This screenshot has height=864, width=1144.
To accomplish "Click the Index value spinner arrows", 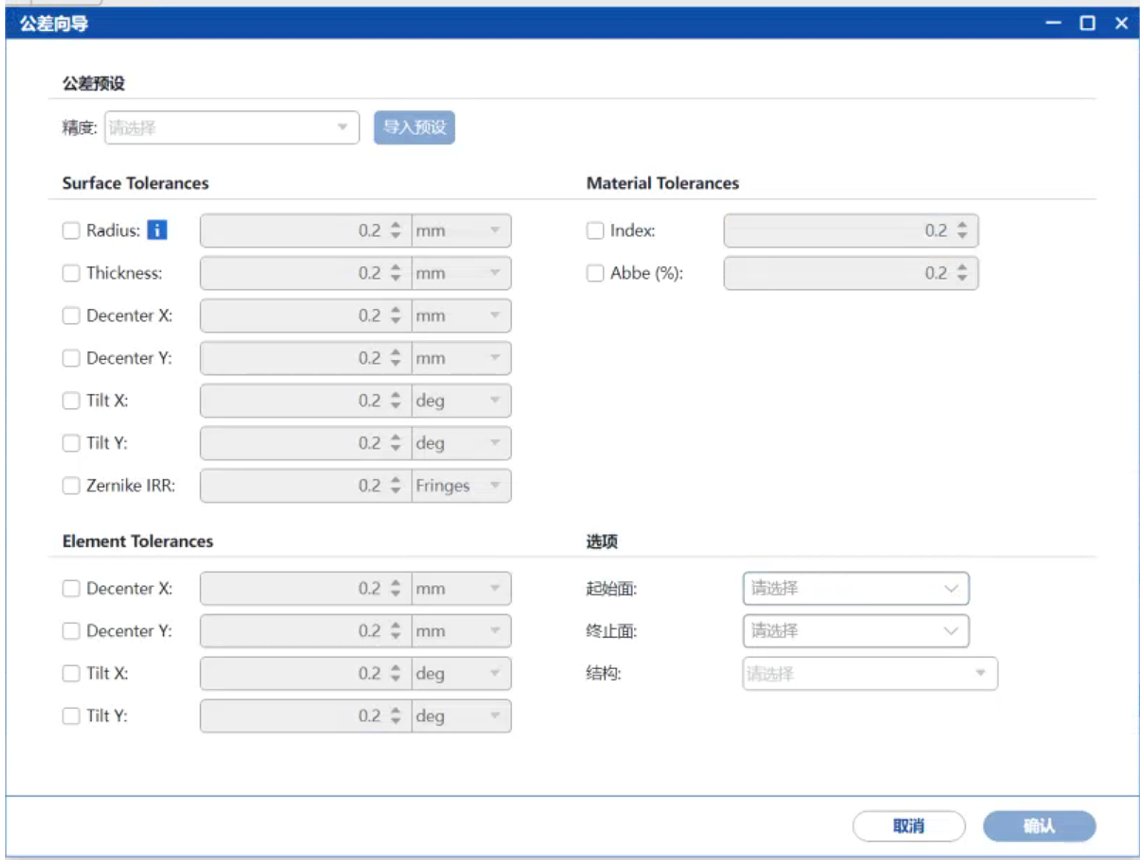I will coord(962,231).
